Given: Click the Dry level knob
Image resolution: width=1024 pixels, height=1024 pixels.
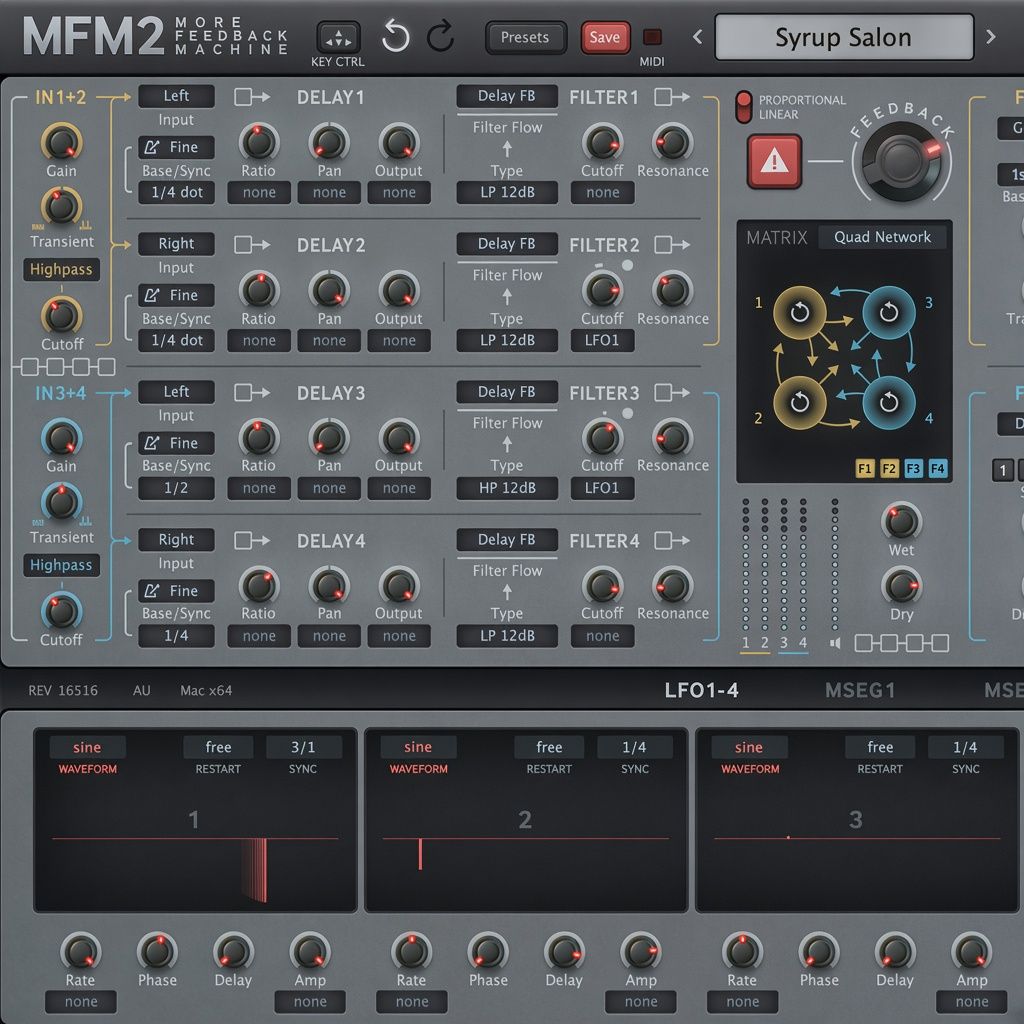Looking at the screenshot, I should [901, 585].
